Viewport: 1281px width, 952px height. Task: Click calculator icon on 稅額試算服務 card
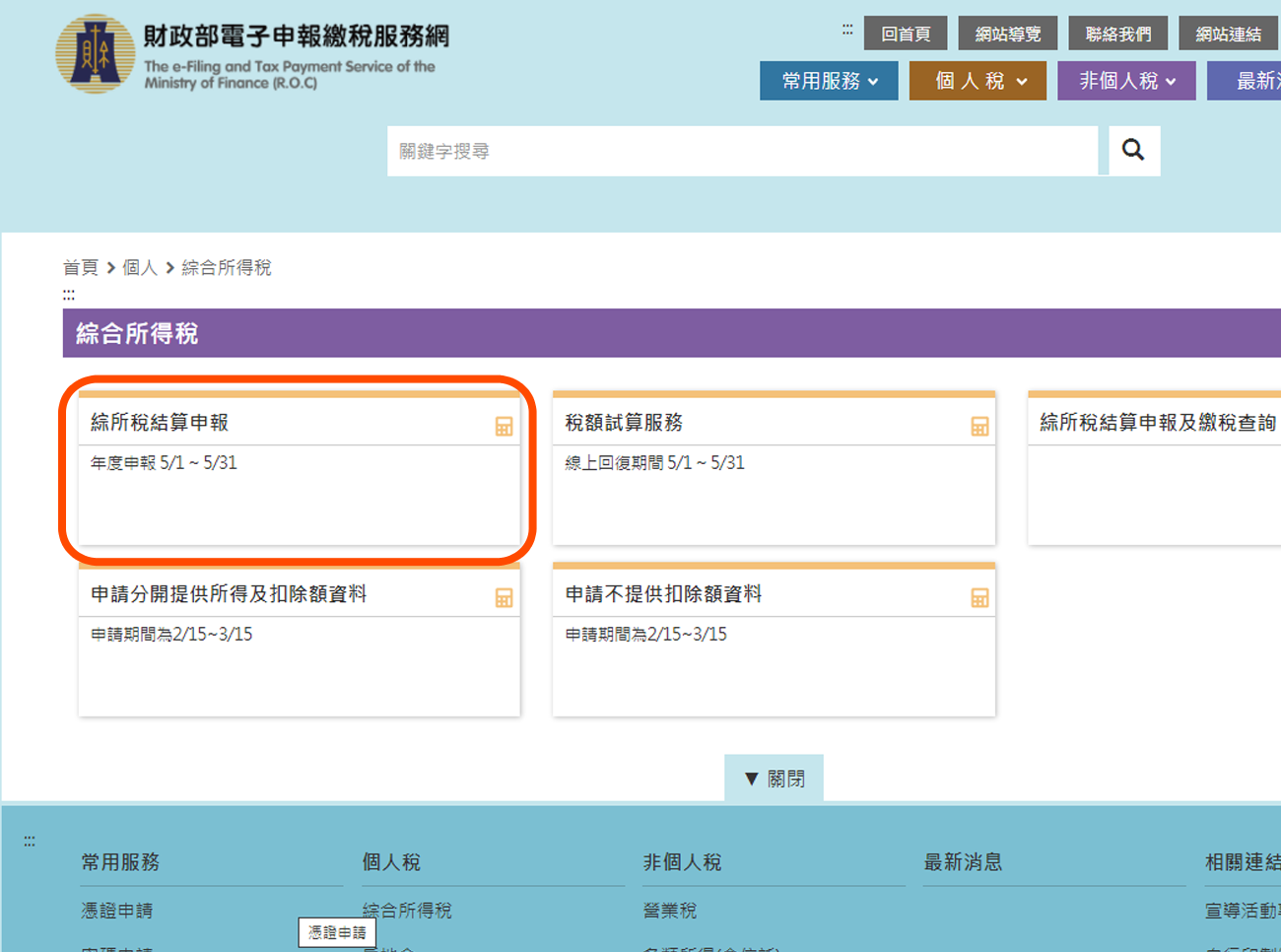tap(978, 427)
